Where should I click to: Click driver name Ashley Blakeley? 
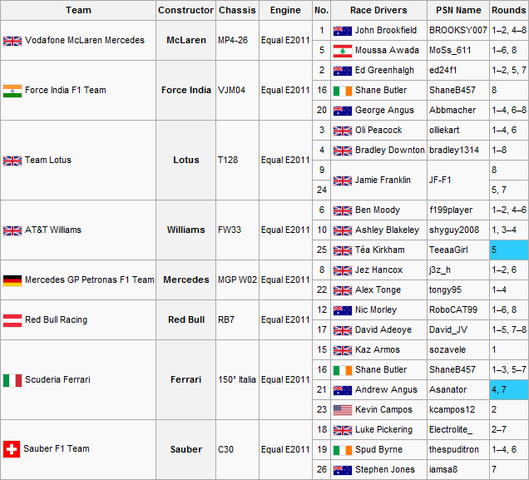pyautogui.click(x=387, y=230)
